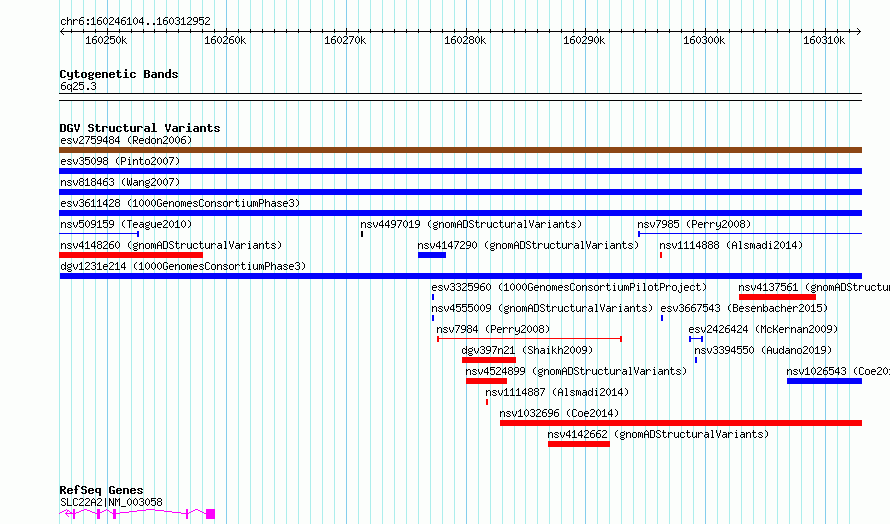
Task: Select the nsv4137561 red variant bar
Action: coord(777,297)
